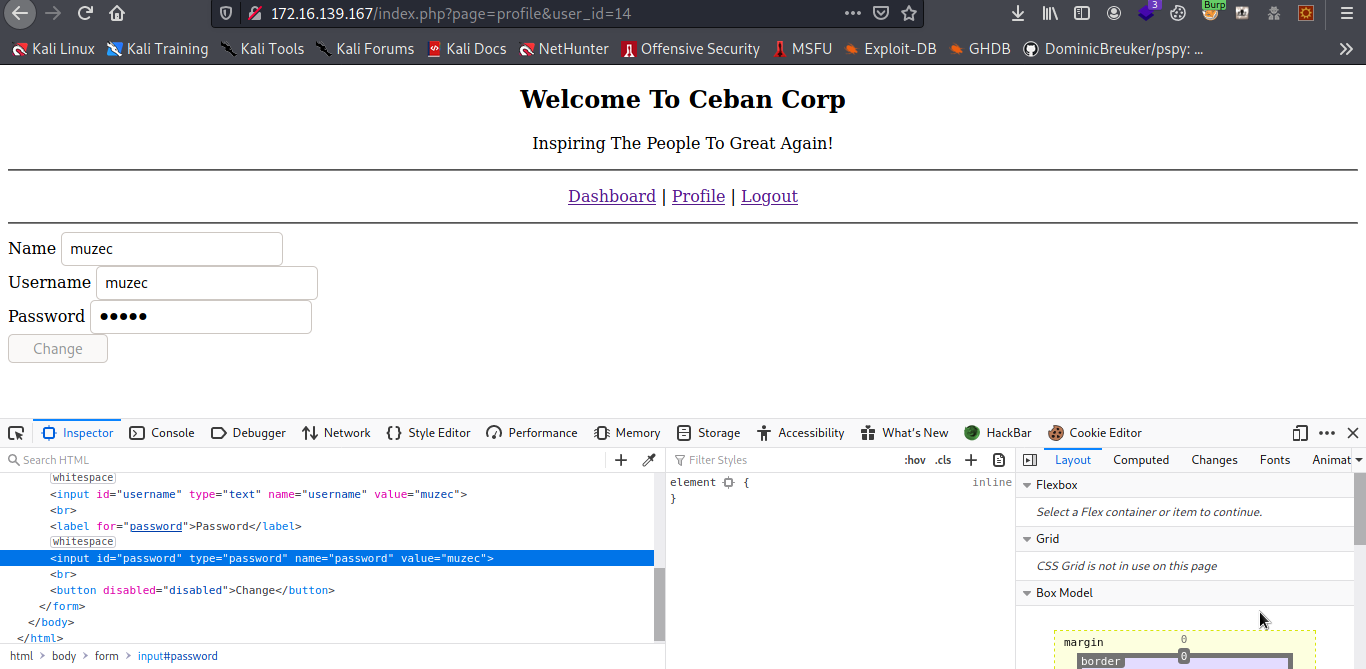Go to the browser home page
Screen dimensions: 1366x669
tap(117, 13)
